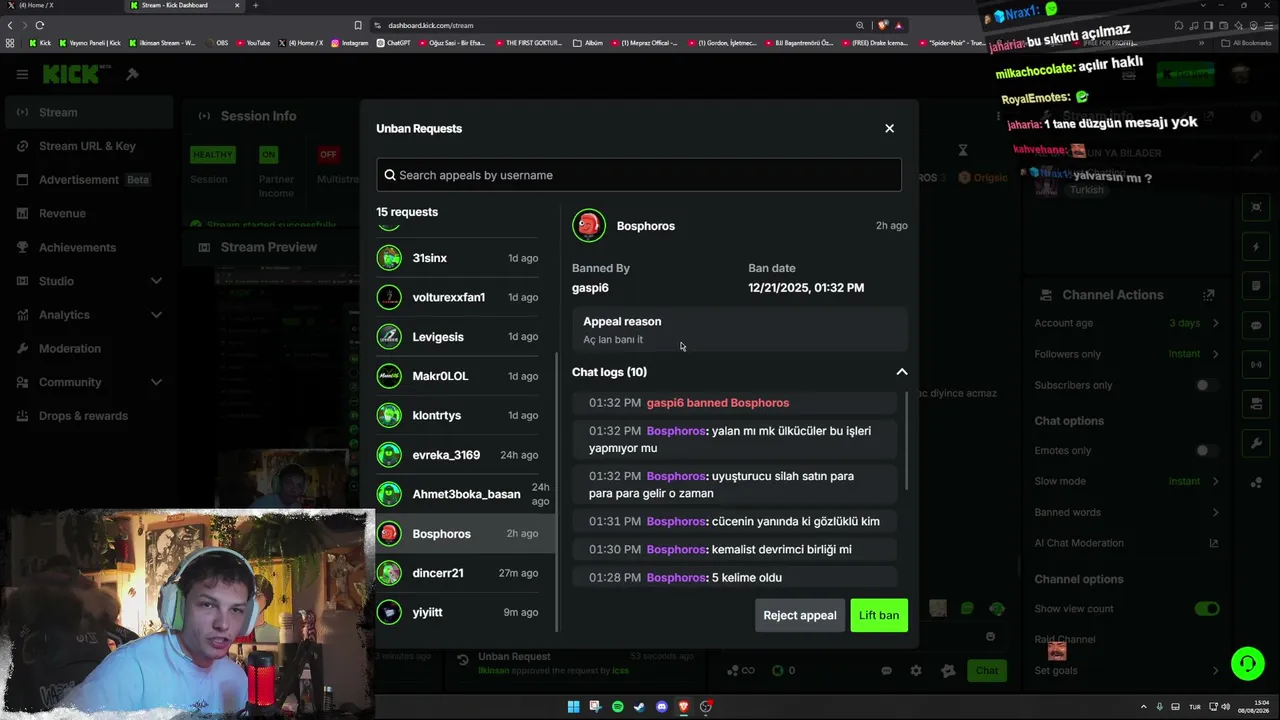Open Stream in the sidebar
This screenshot has height=720, width=1280.
[x=88, y=112]
